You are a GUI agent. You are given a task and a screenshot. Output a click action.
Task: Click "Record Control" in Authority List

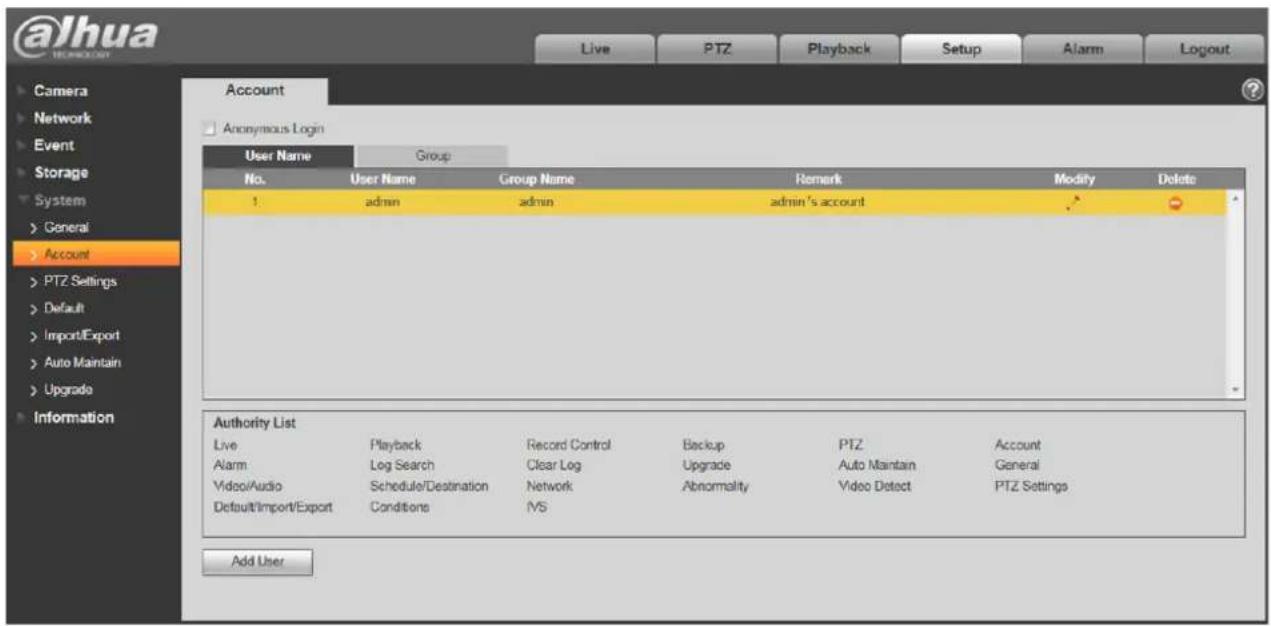pyautogui.click(x=568, y=445)
